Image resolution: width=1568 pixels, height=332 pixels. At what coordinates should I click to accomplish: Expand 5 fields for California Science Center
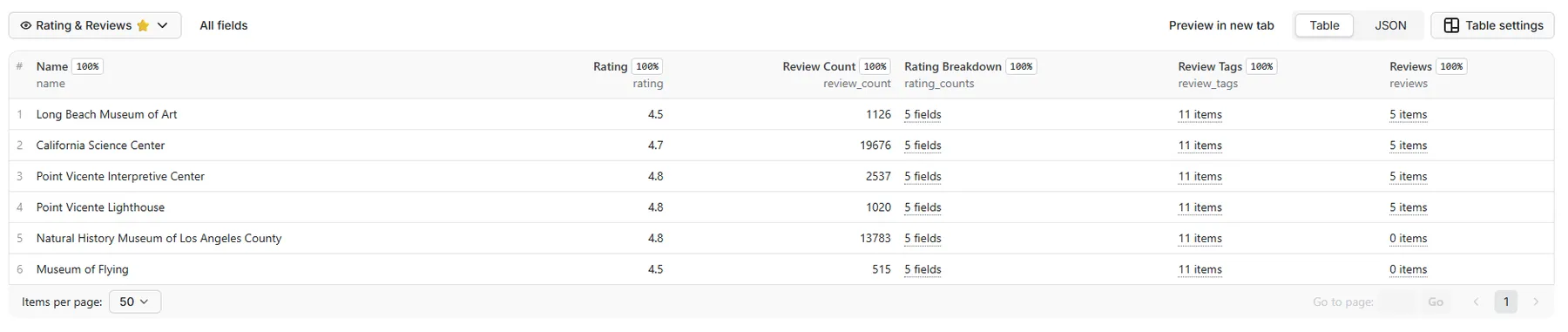(923, 146)
